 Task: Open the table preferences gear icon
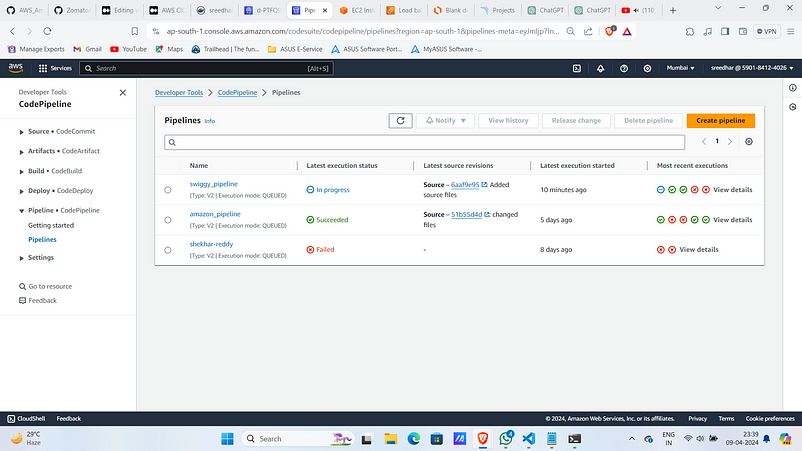click(x=749, y=142)
